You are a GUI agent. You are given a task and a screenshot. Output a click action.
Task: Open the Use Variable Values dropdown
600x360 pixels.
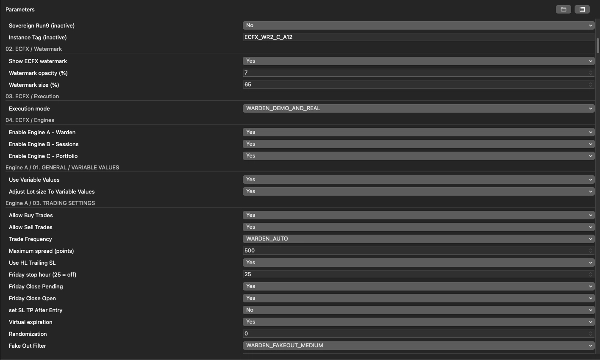[x=419, y=179]
